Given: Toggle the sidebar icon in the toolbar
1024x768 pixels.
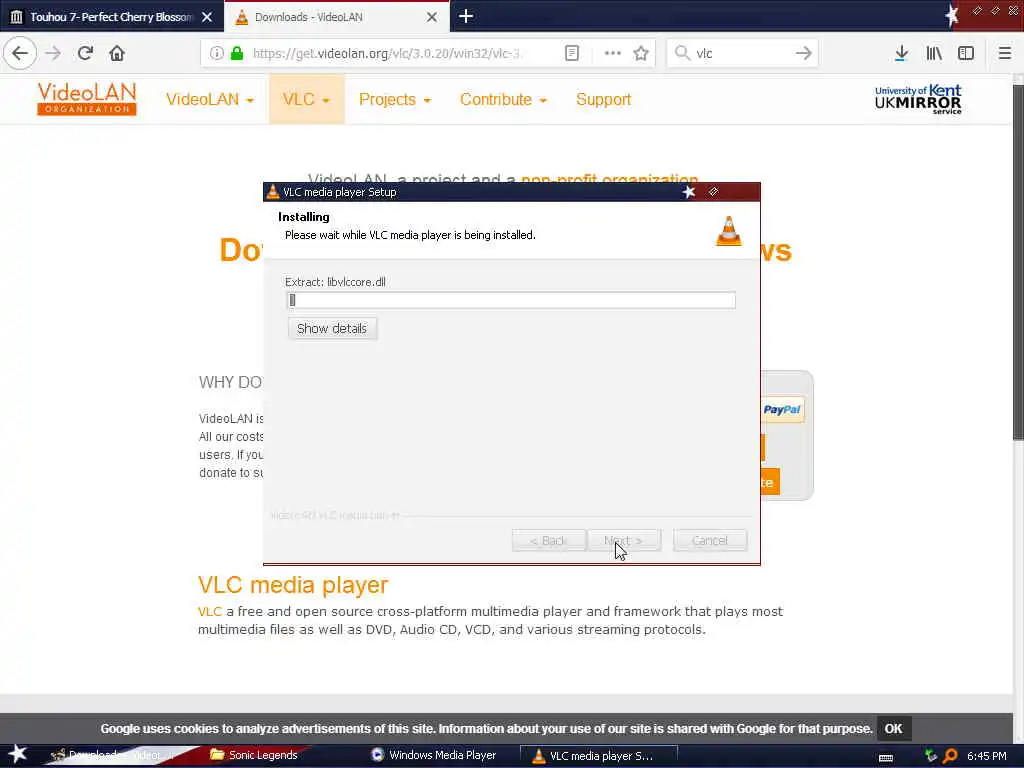Looking at the screenshot, I should pyautogui.click(x=966, y=53).
